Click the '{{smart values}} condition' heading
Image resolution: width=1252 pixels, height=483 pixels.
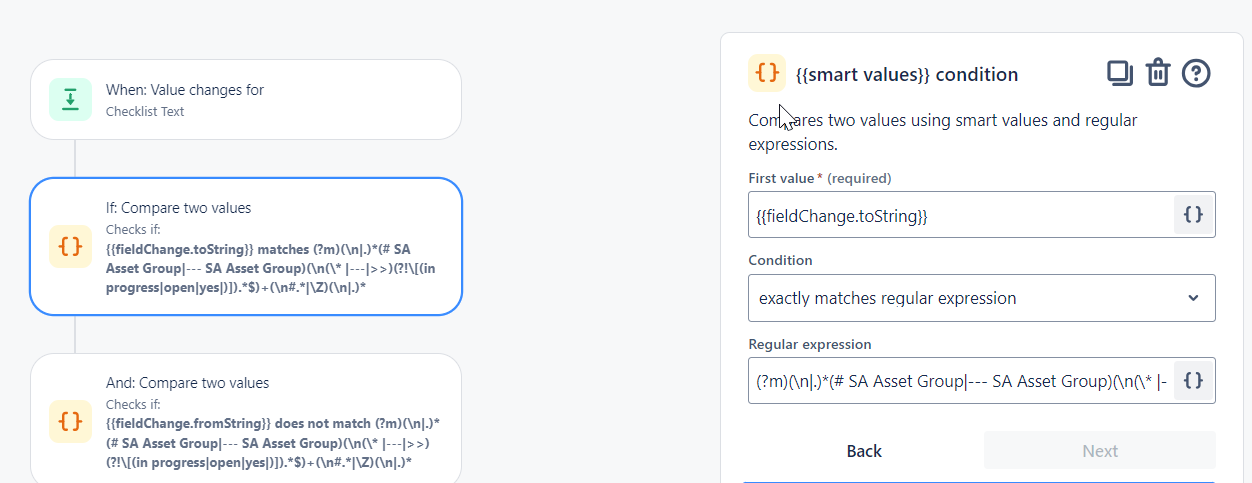click(907, 74)
